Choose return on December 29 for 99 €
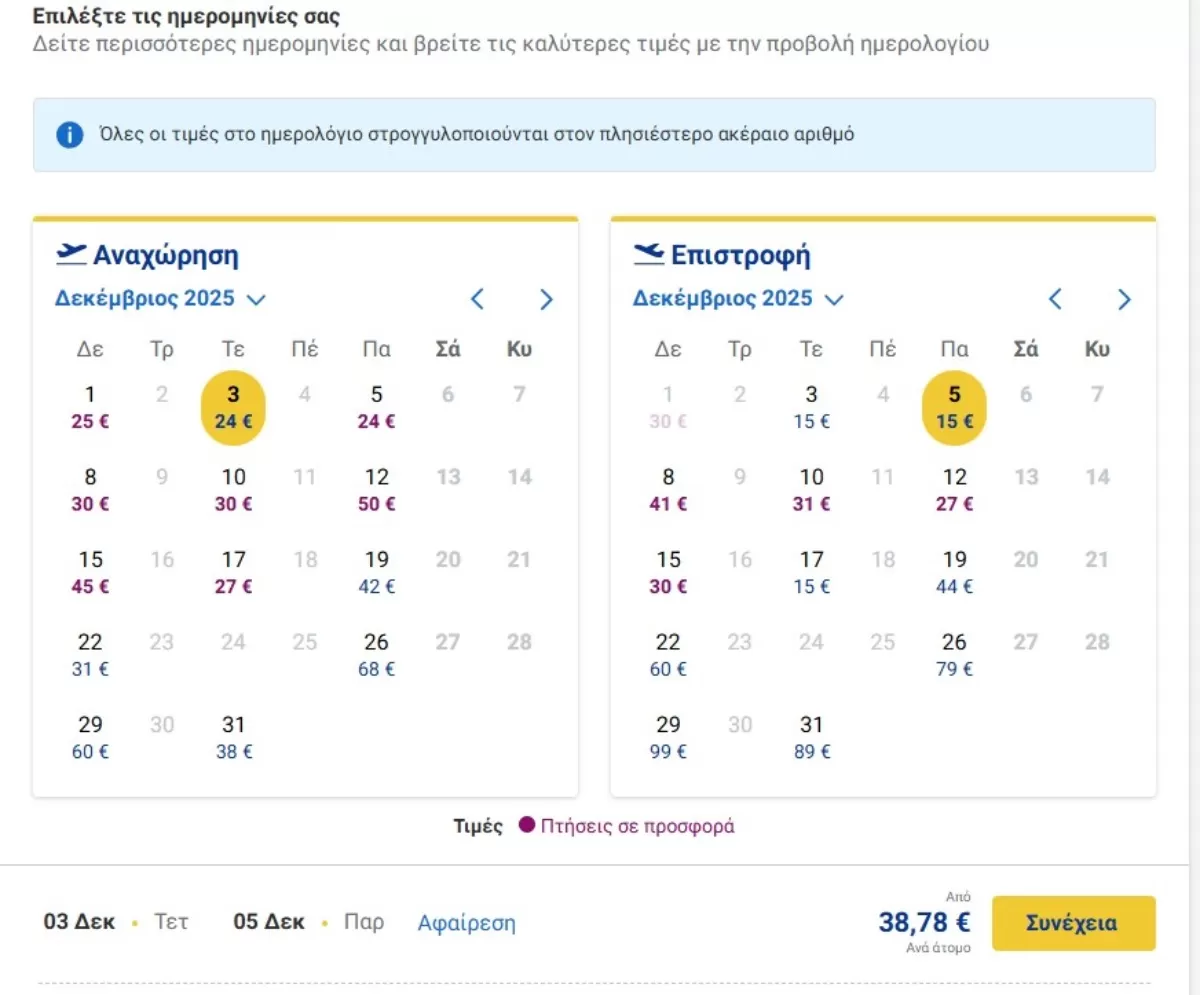The image size is (1200, 995). [668, 736]
